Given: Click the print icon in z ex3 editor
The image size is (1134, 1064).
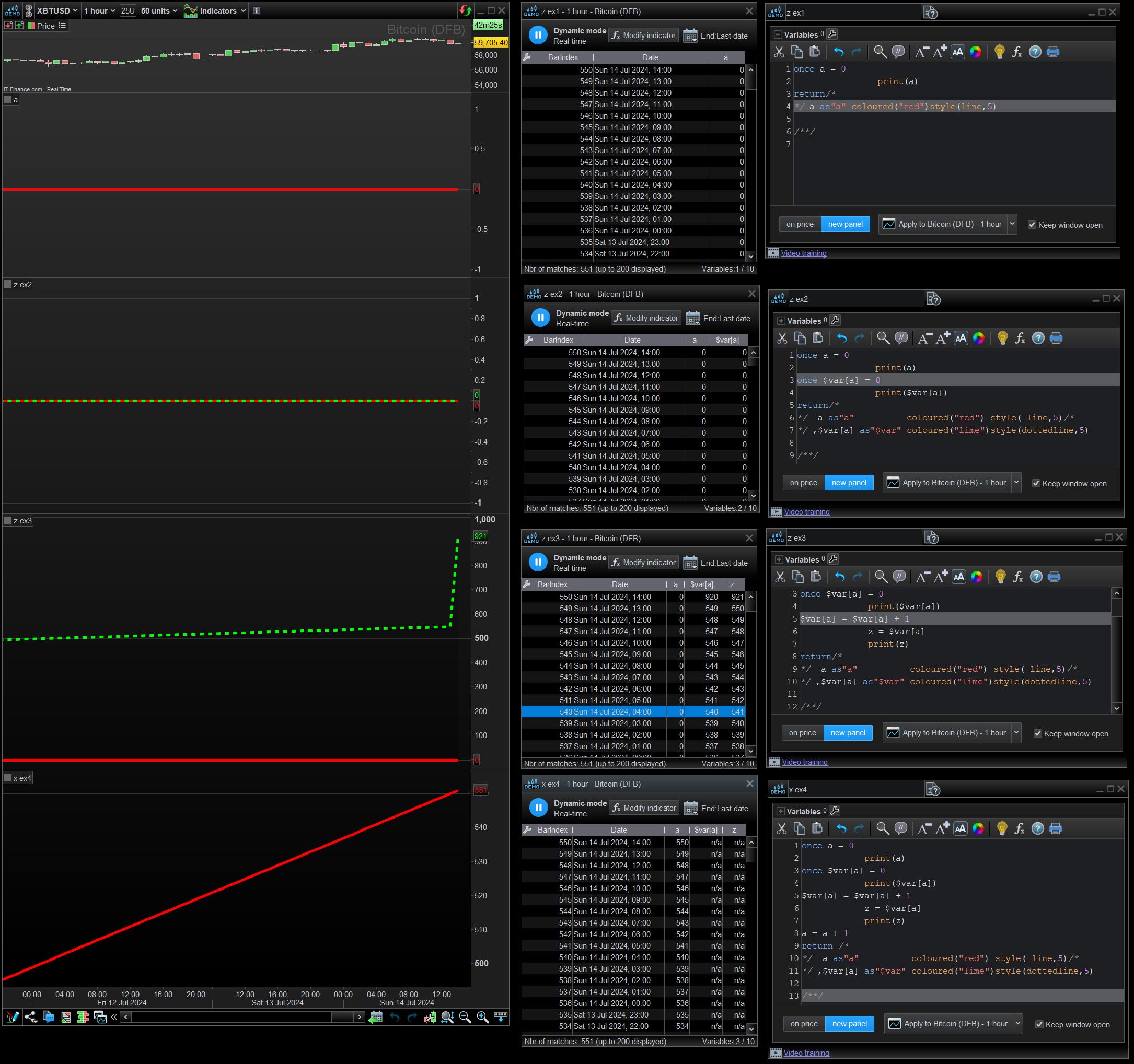Looking at the screenshot, I should pyautogui.click(x=1054, y=577).
